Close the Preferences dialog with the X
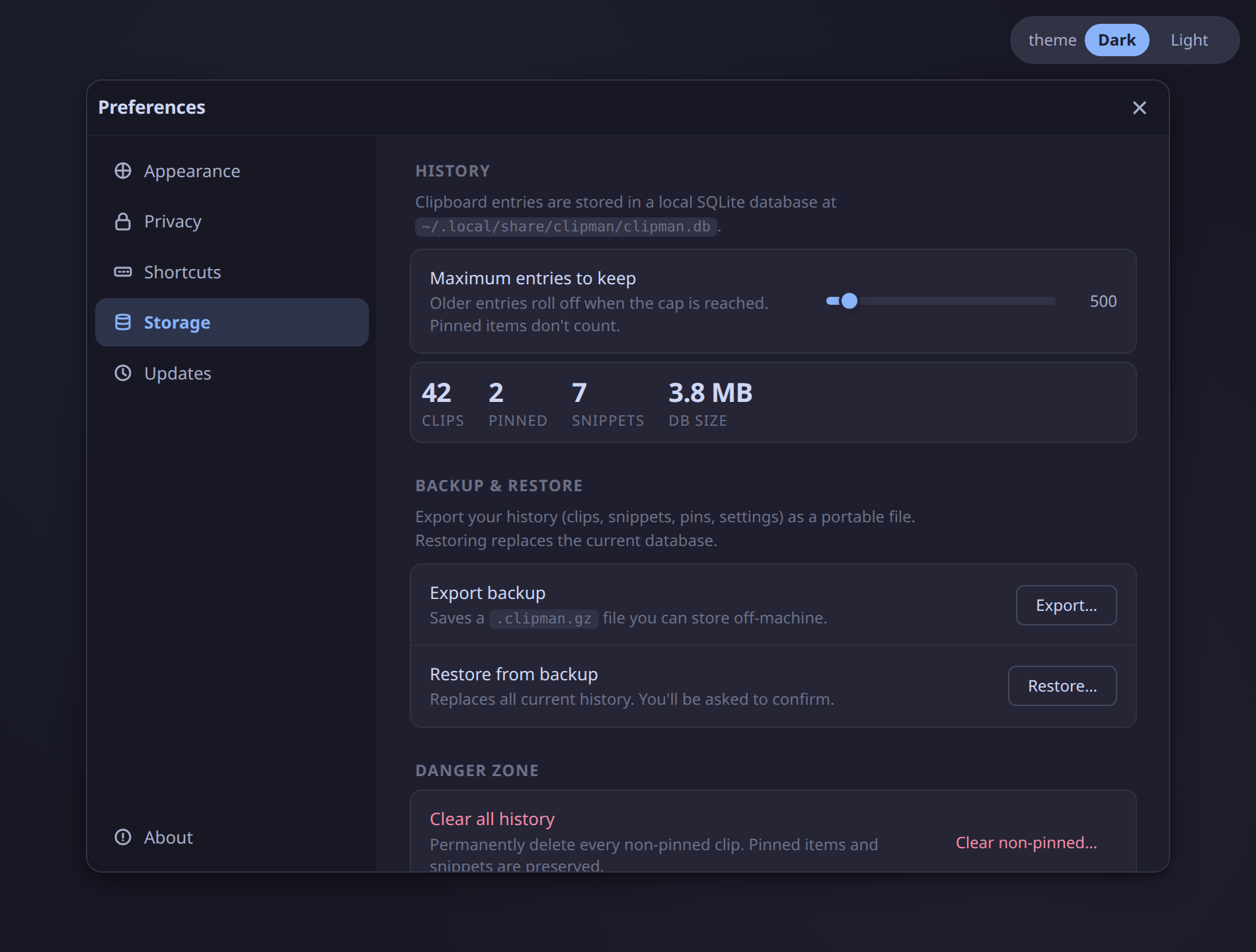The height and width of the screenshot is (952, 1256). [x=1139, y=108]
